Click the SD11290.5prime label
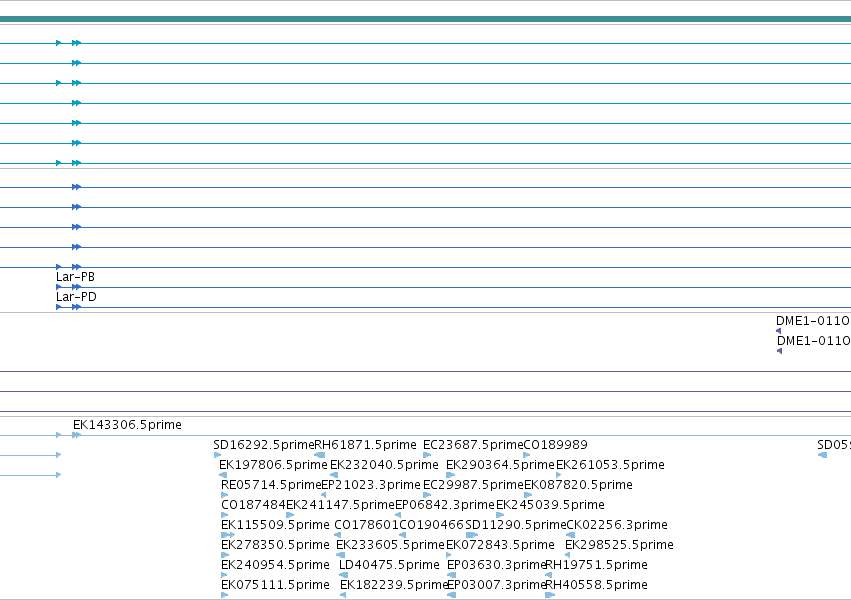851x600 pixels. point(516,525)
